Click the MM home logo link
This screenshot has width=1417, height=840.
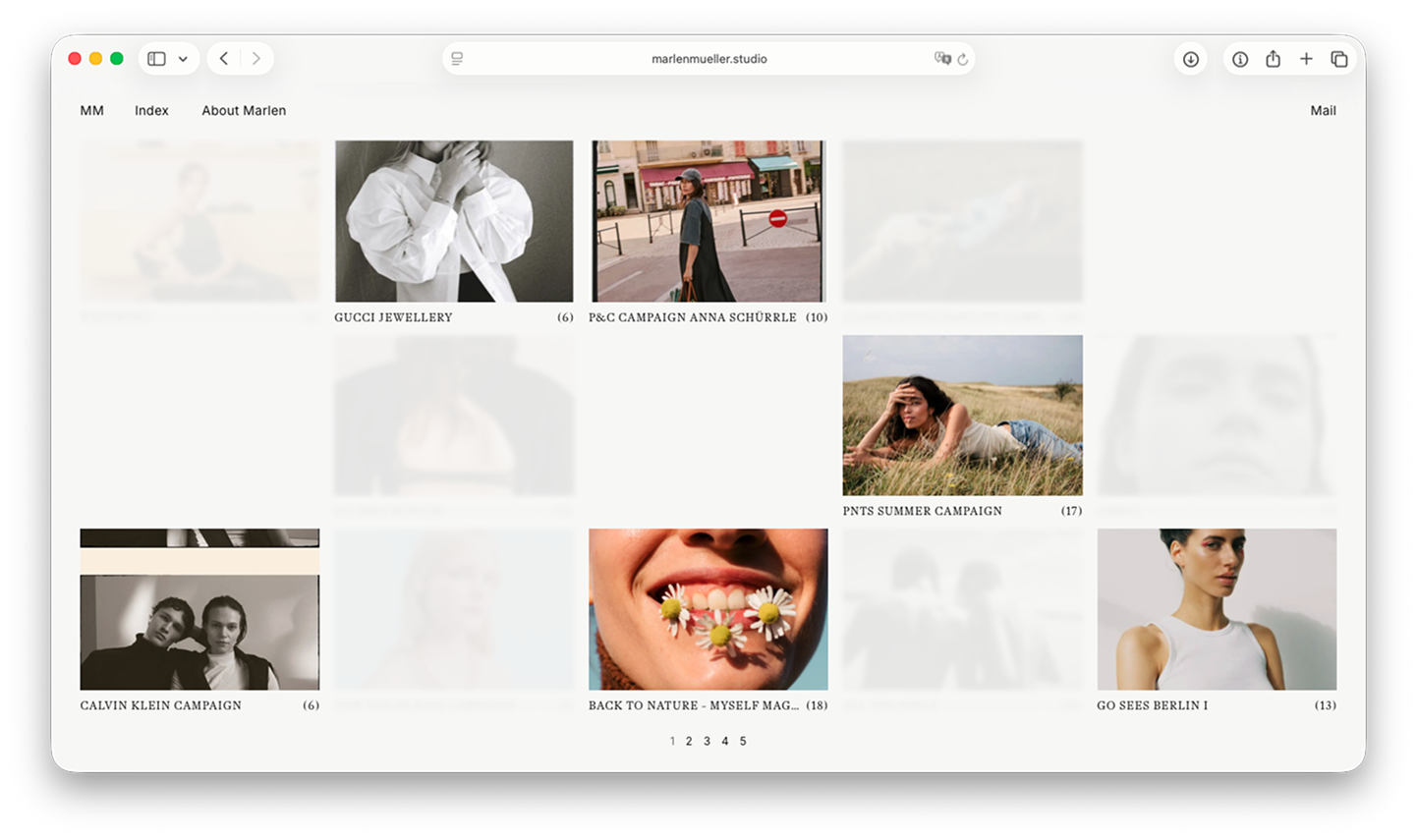click(x=91, y=111)
